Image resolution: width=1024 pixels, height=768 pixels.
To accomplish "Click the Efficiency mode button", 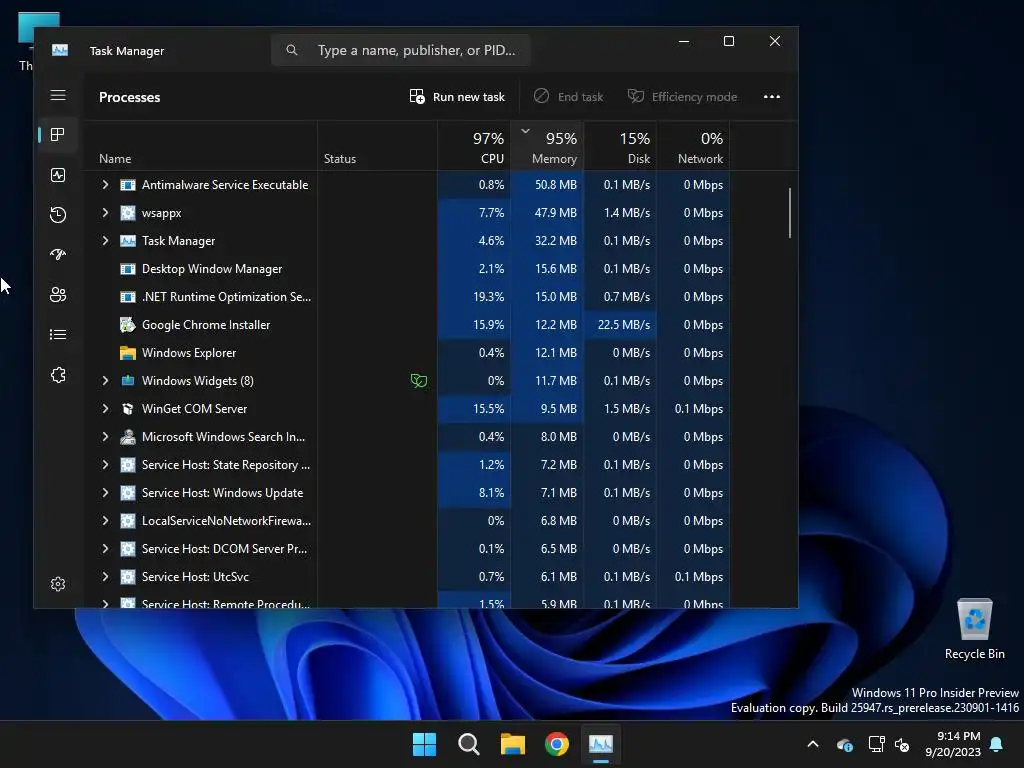I will (x=682, y=97).
